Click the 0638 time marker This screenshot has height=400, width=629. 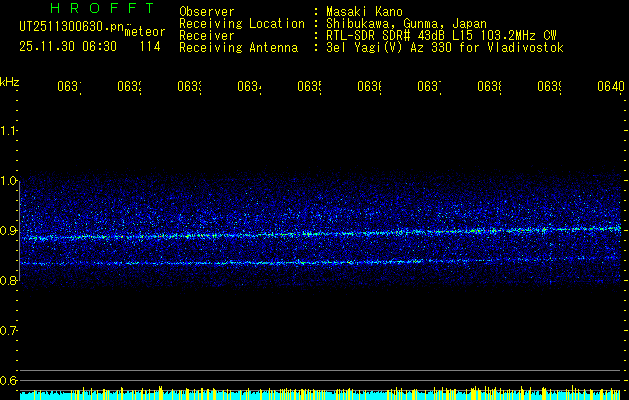(489, 86)
